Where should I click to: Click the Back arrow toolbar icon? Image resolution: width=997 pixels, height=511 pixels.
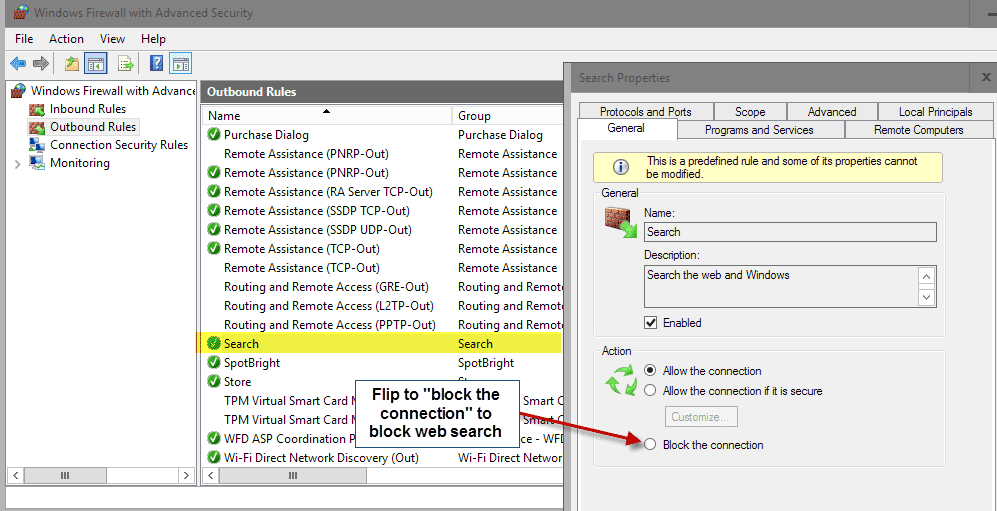pyautogui.click(x=18, y=64)
